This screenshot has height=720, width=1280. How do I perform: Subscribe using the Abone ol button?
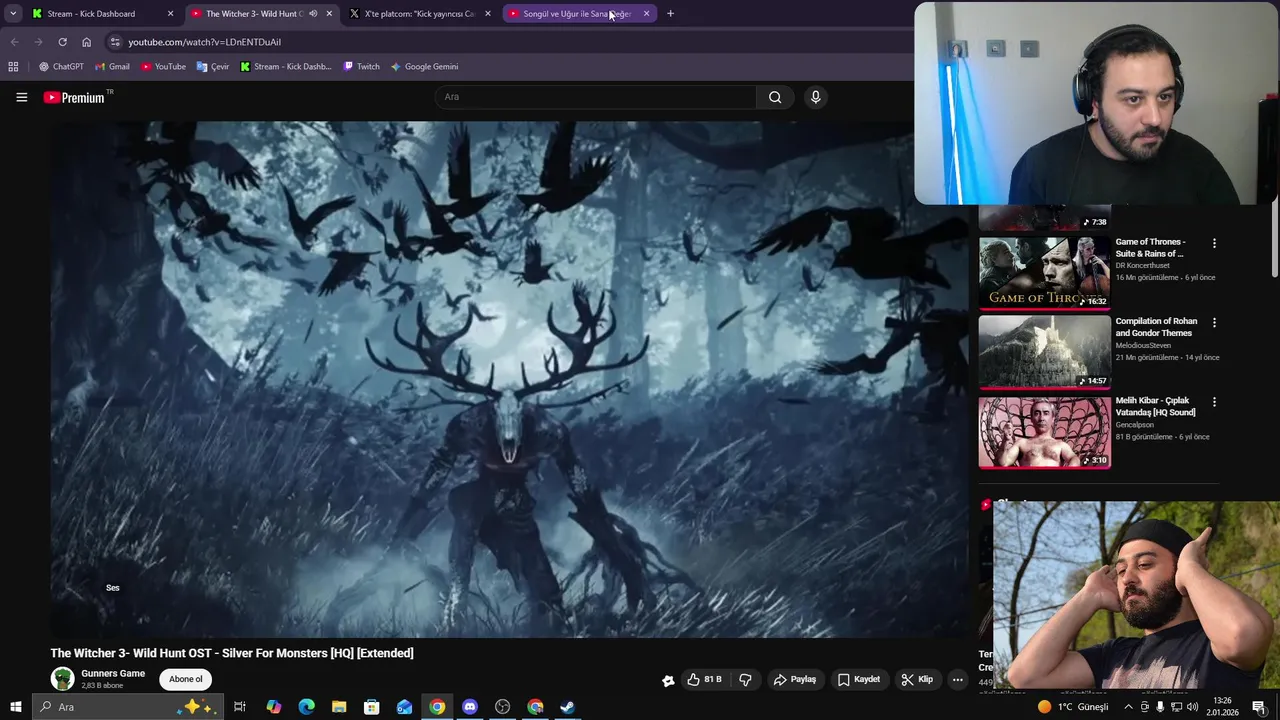click(185, 679)
